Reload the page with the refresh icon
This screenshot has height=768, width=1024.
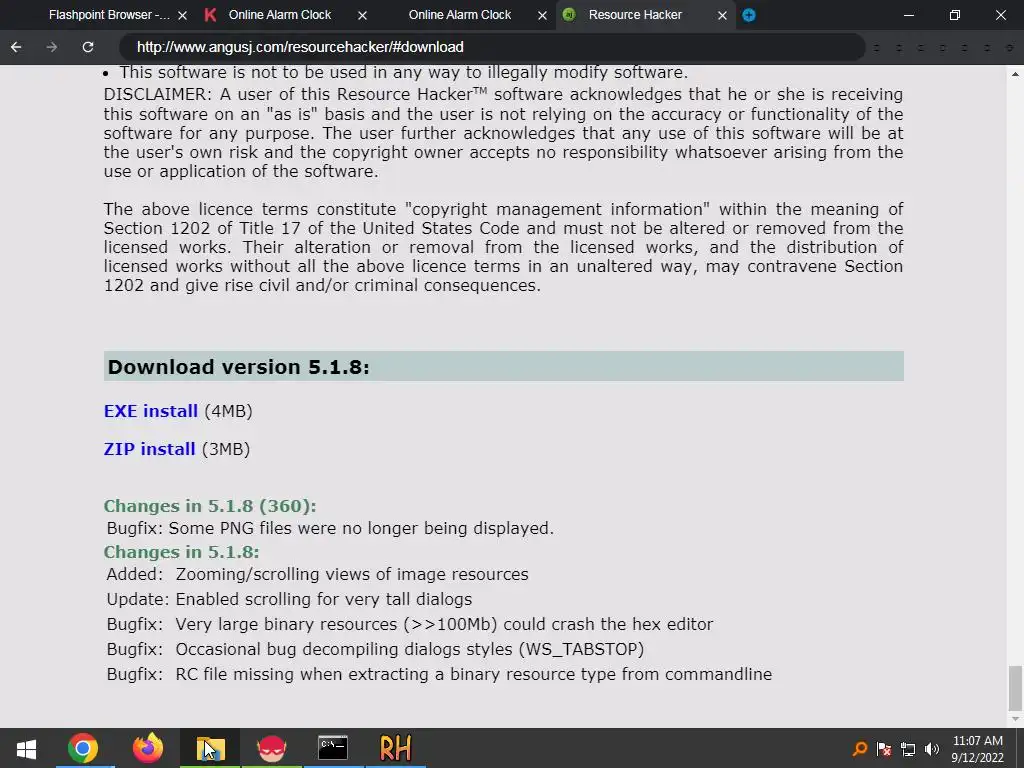coord(88,47)
